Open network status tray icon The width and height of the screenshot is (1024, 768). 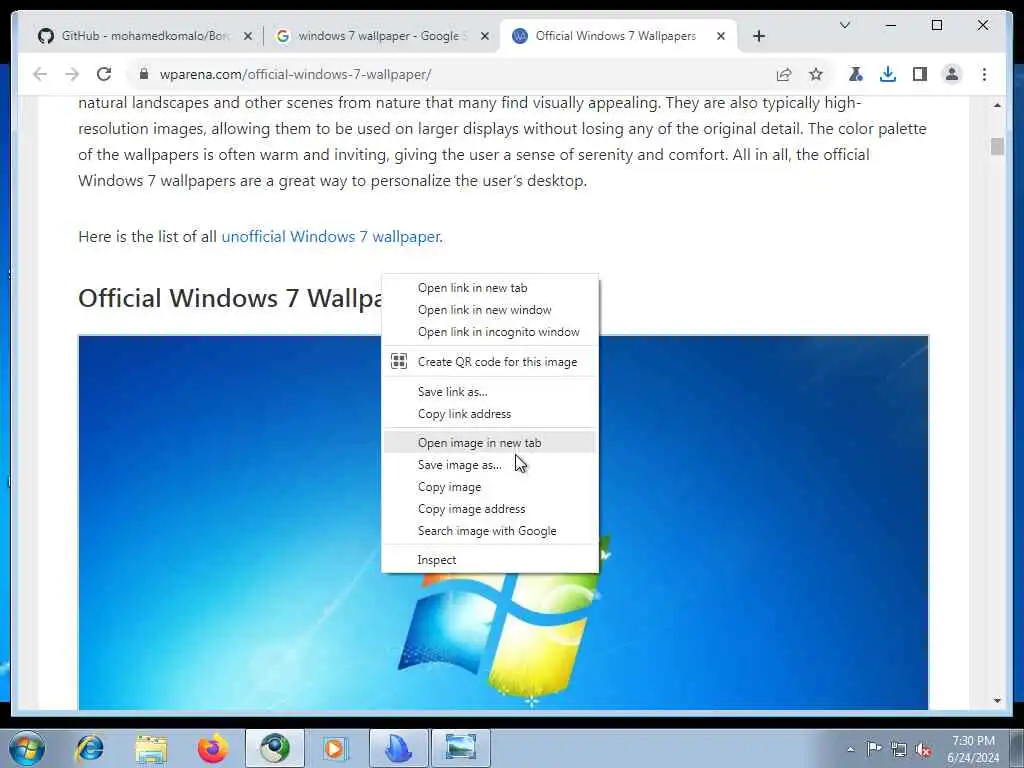[x=899, y=749]
